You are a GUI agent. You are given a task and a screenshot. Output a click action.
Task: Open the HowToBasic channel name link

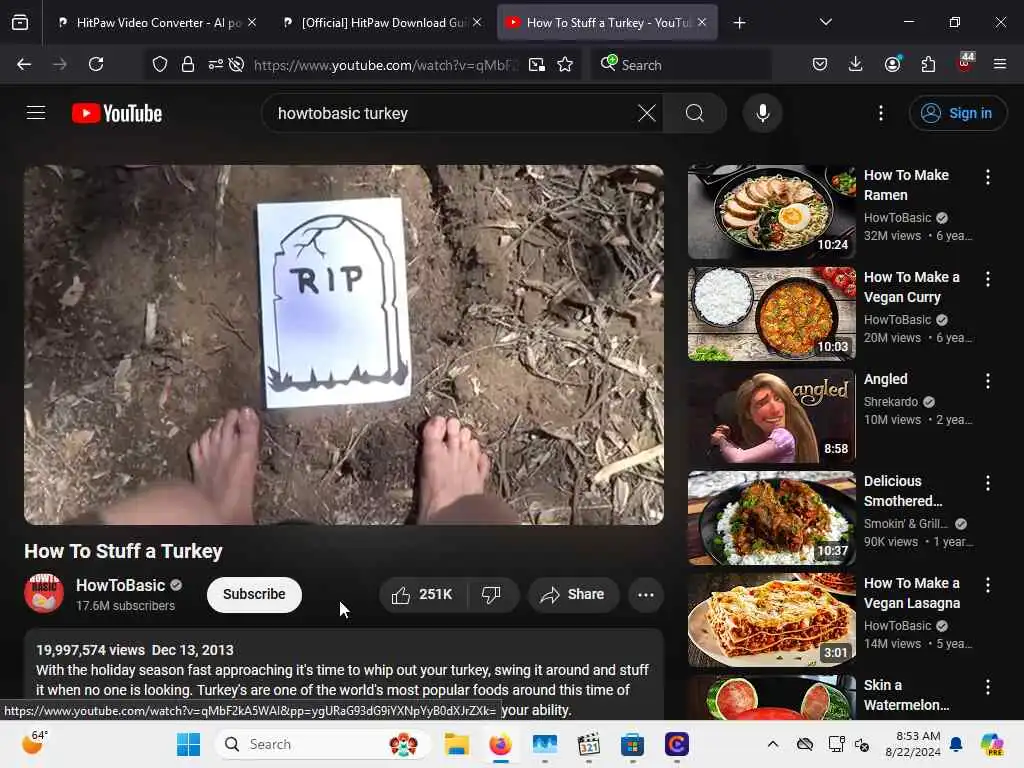(x=120, y=585)
